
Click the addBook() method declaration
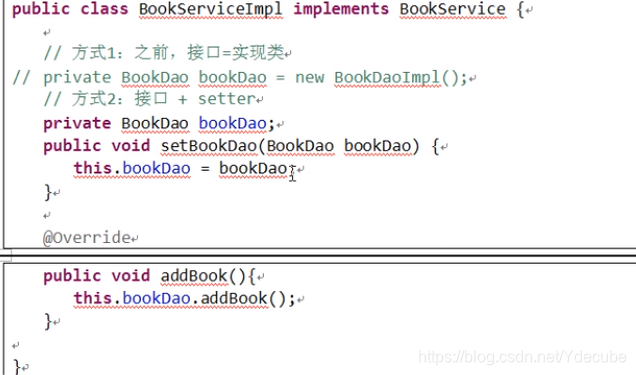point(149,276)
